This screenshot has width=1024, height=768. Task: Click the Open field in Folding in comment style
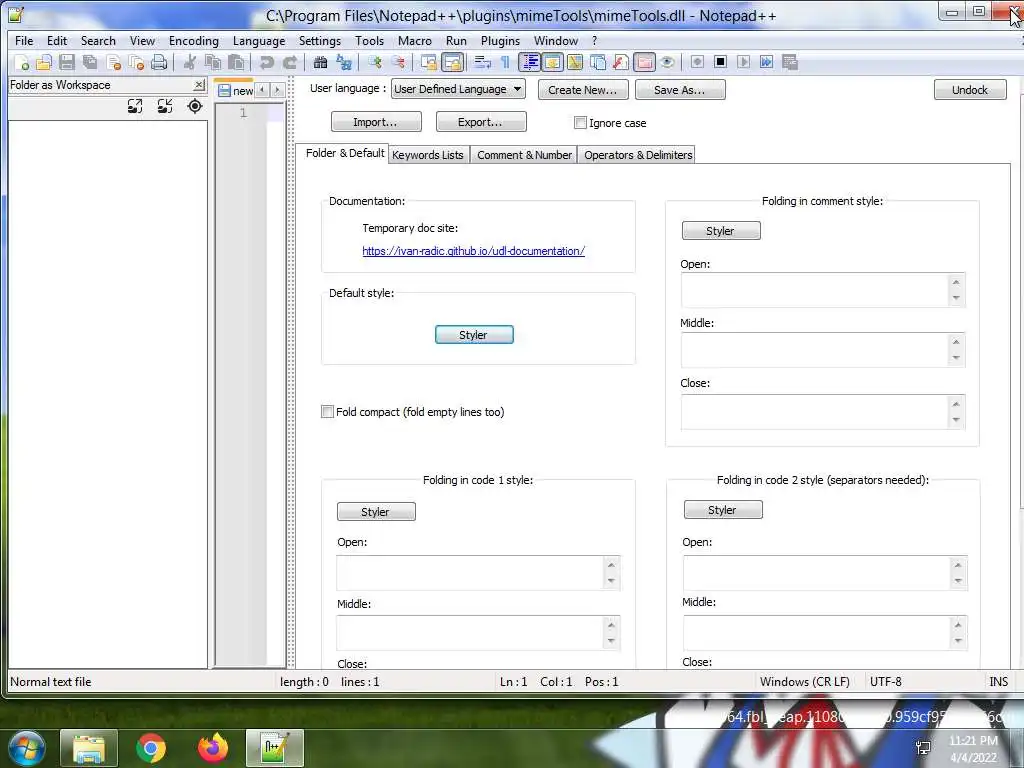pos(822,290)
